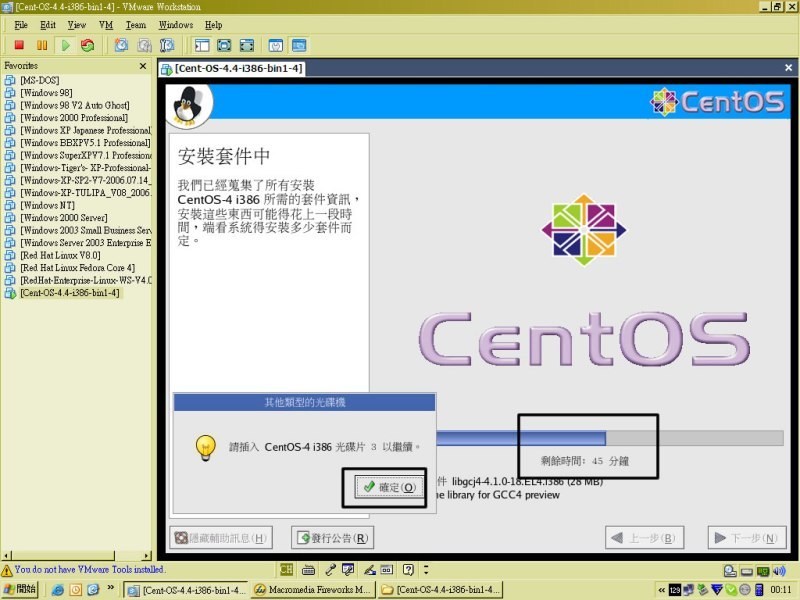Select [Red Hat Linux V8.0] favorite
The width and height of the screenshot is (800, 600).
[x=60, y=256]
